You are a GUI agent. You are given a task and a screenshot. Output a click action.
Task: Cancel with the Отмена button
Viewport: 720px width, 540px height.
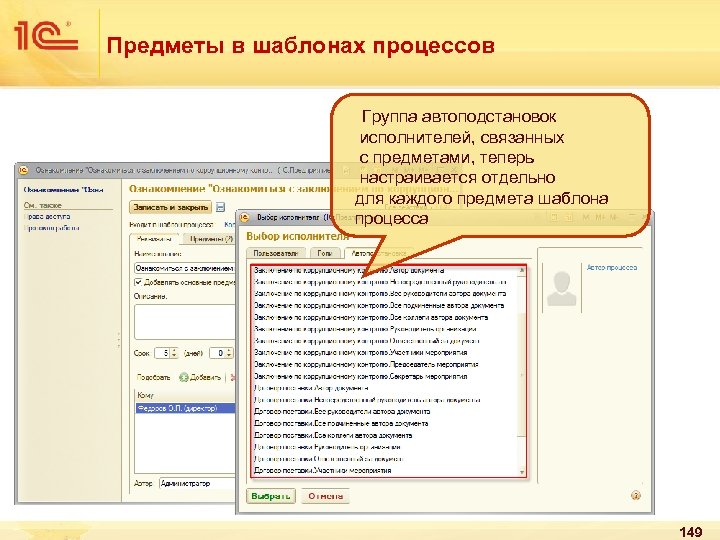tap(326, 496)
